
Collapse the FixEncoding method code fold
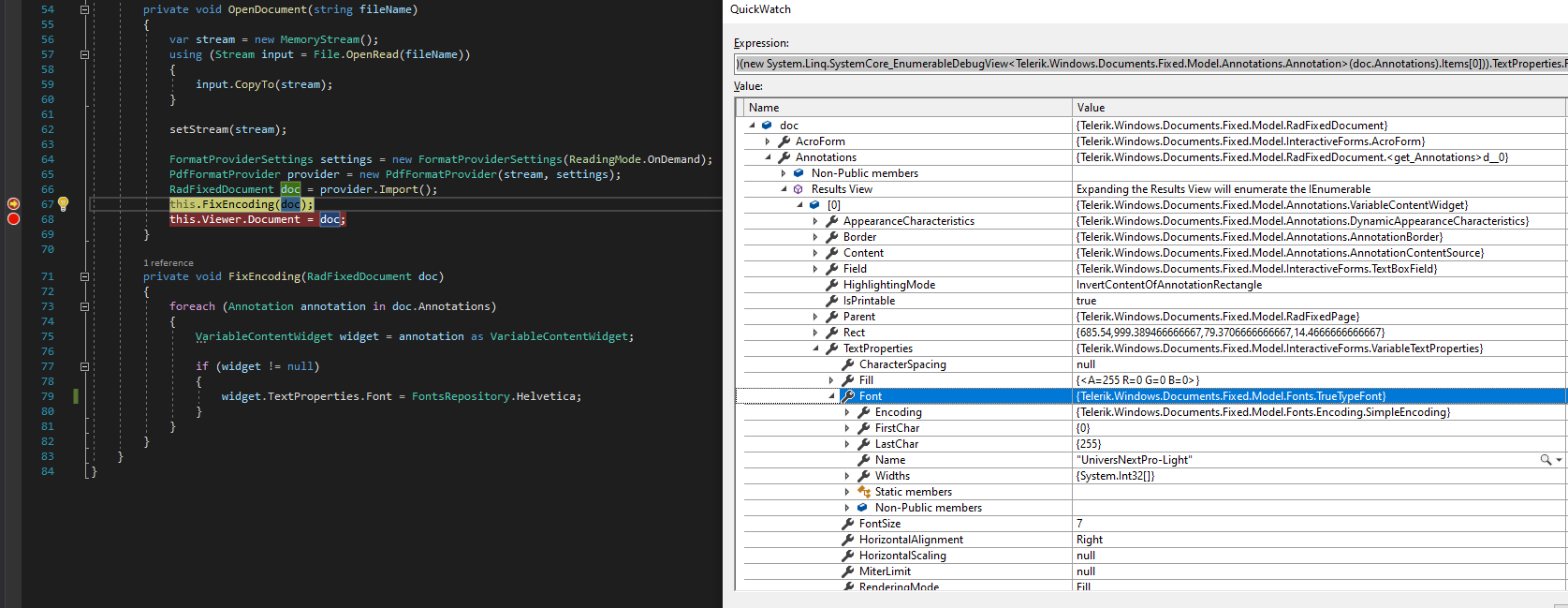pos(84,276)
